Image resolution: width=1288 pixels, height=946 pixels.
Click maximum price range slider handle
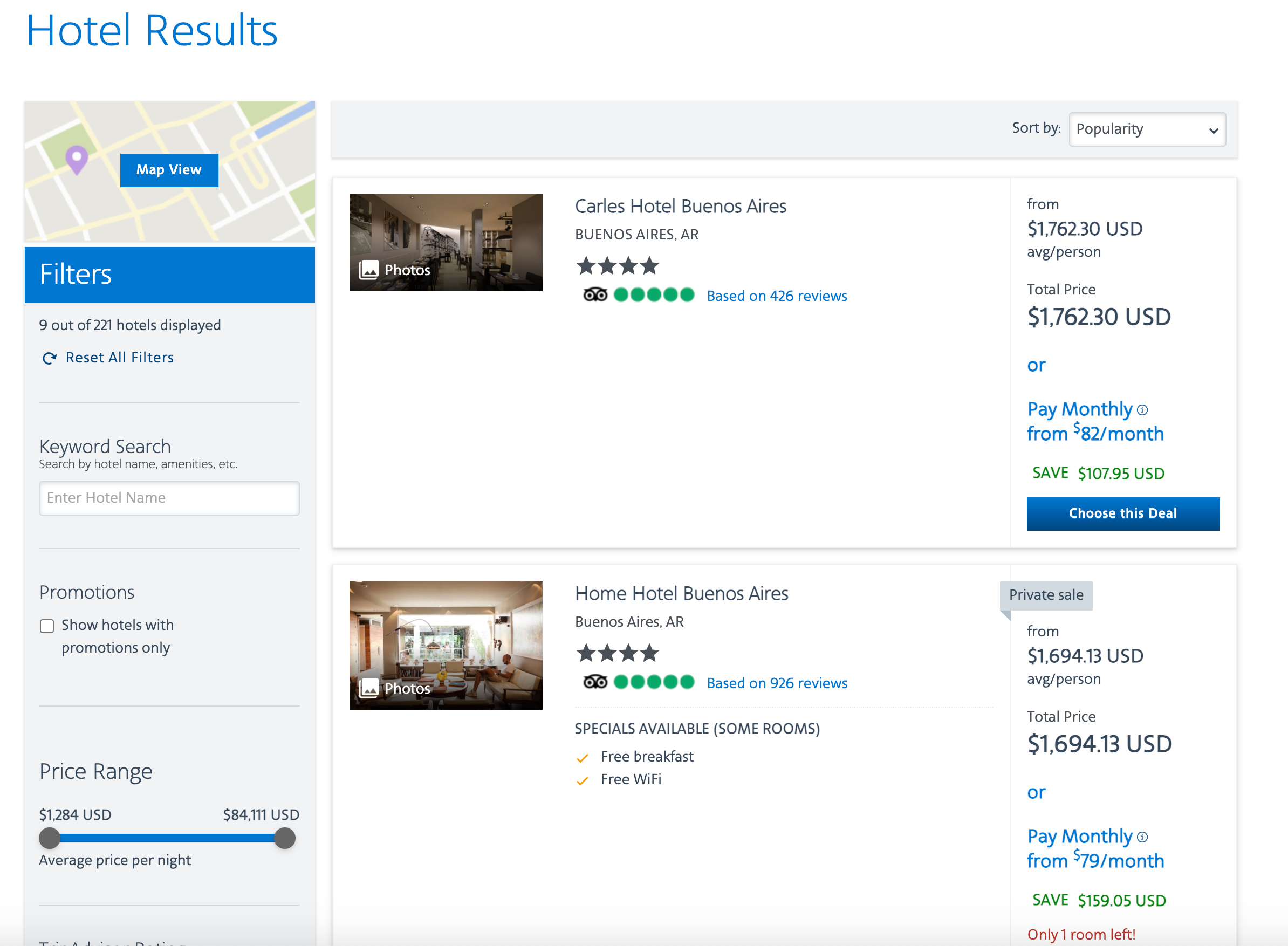285,838
